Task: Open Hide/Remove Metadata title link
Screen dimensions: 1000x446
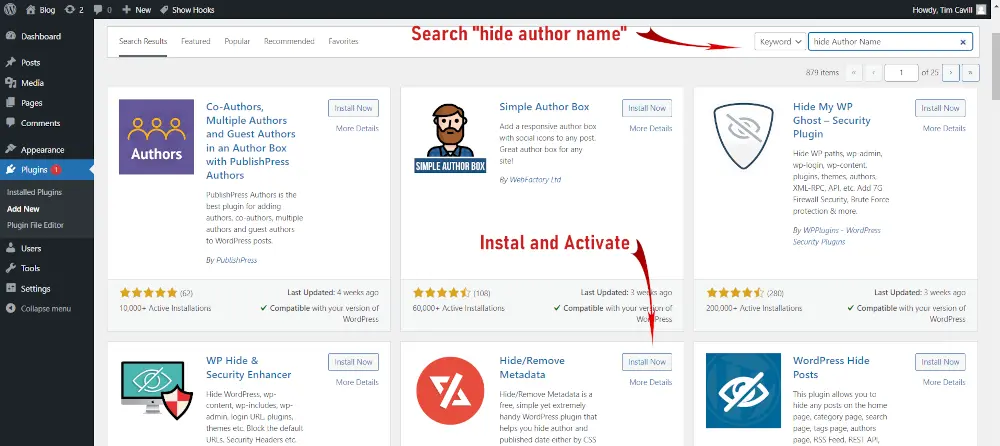Action: coord(532,368)
